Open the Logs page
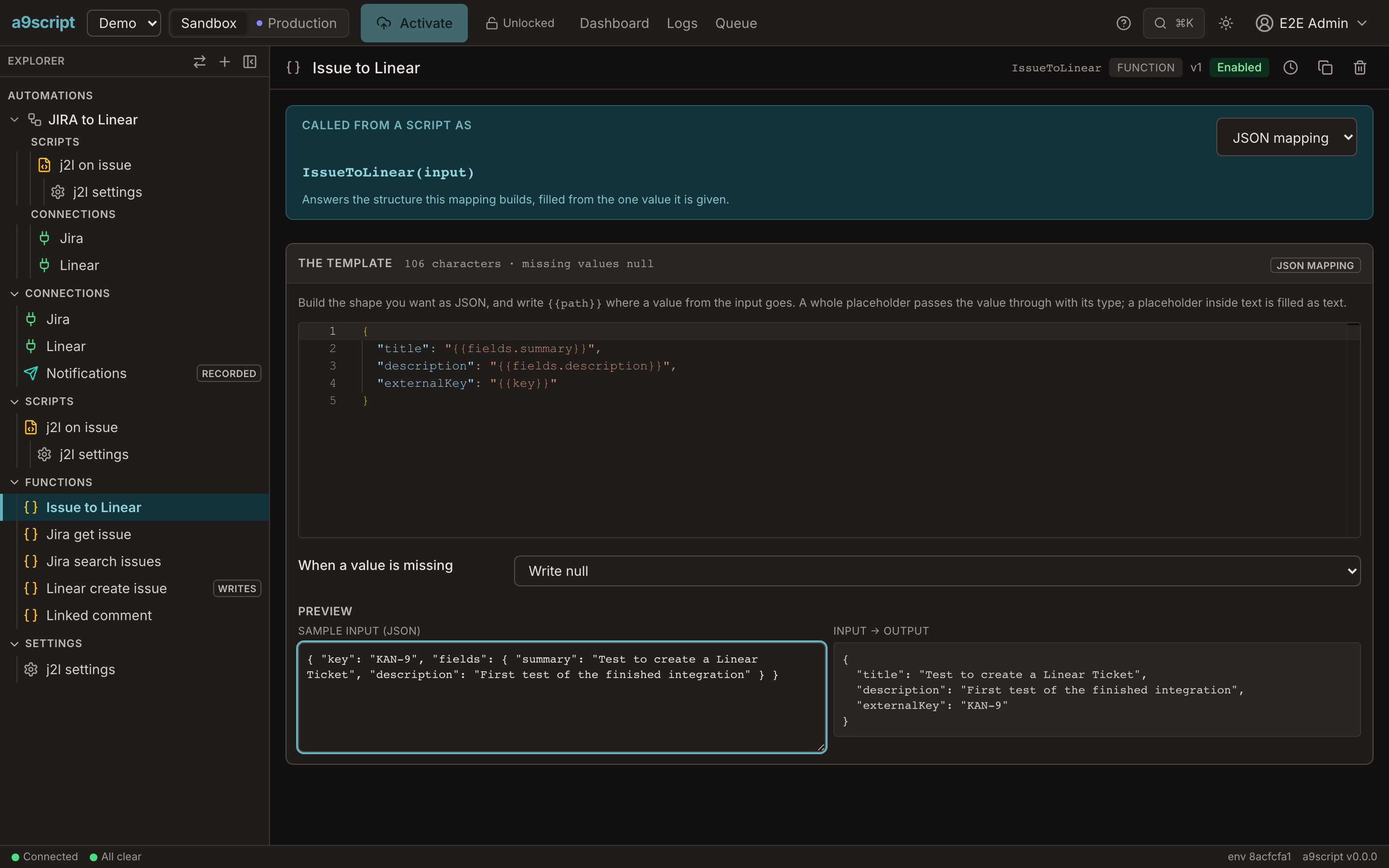 pyautogui.click(x=682, y=23)
